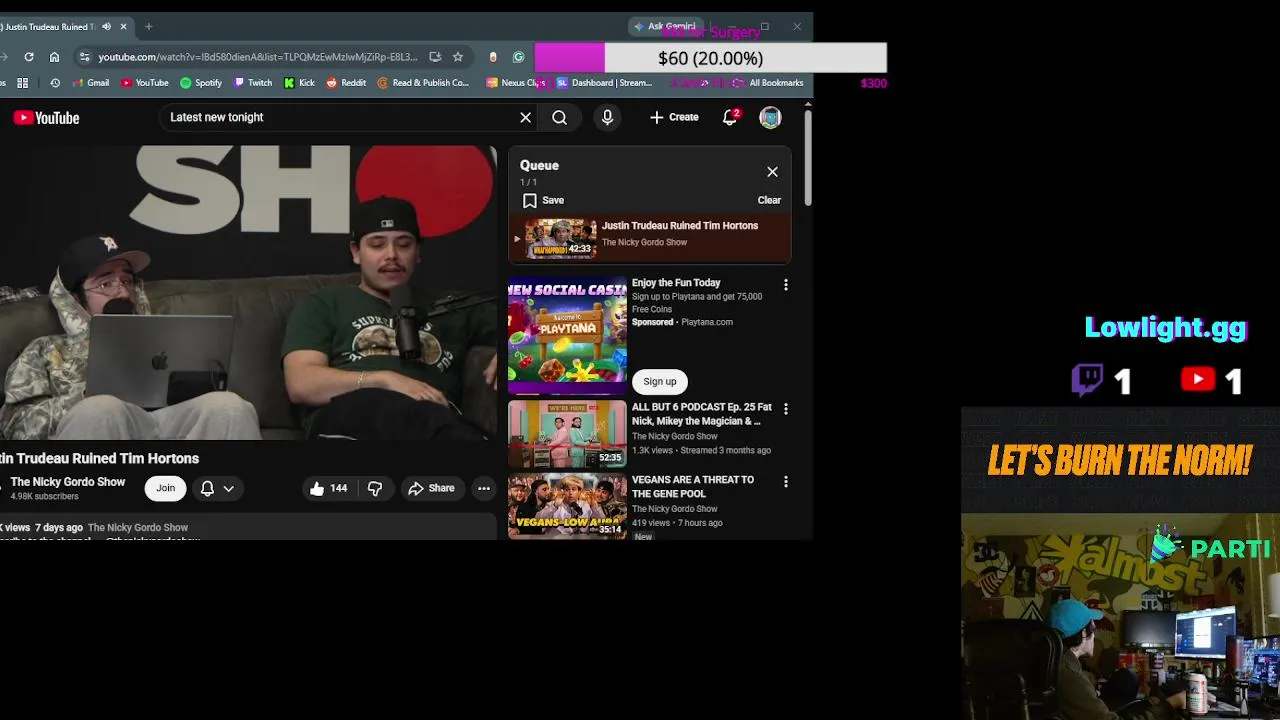Open options for VEGANS ARE A THREAT video
The height and width of the screenshot is (720, 1280).
pyautogui.click(x=786, y=482)
